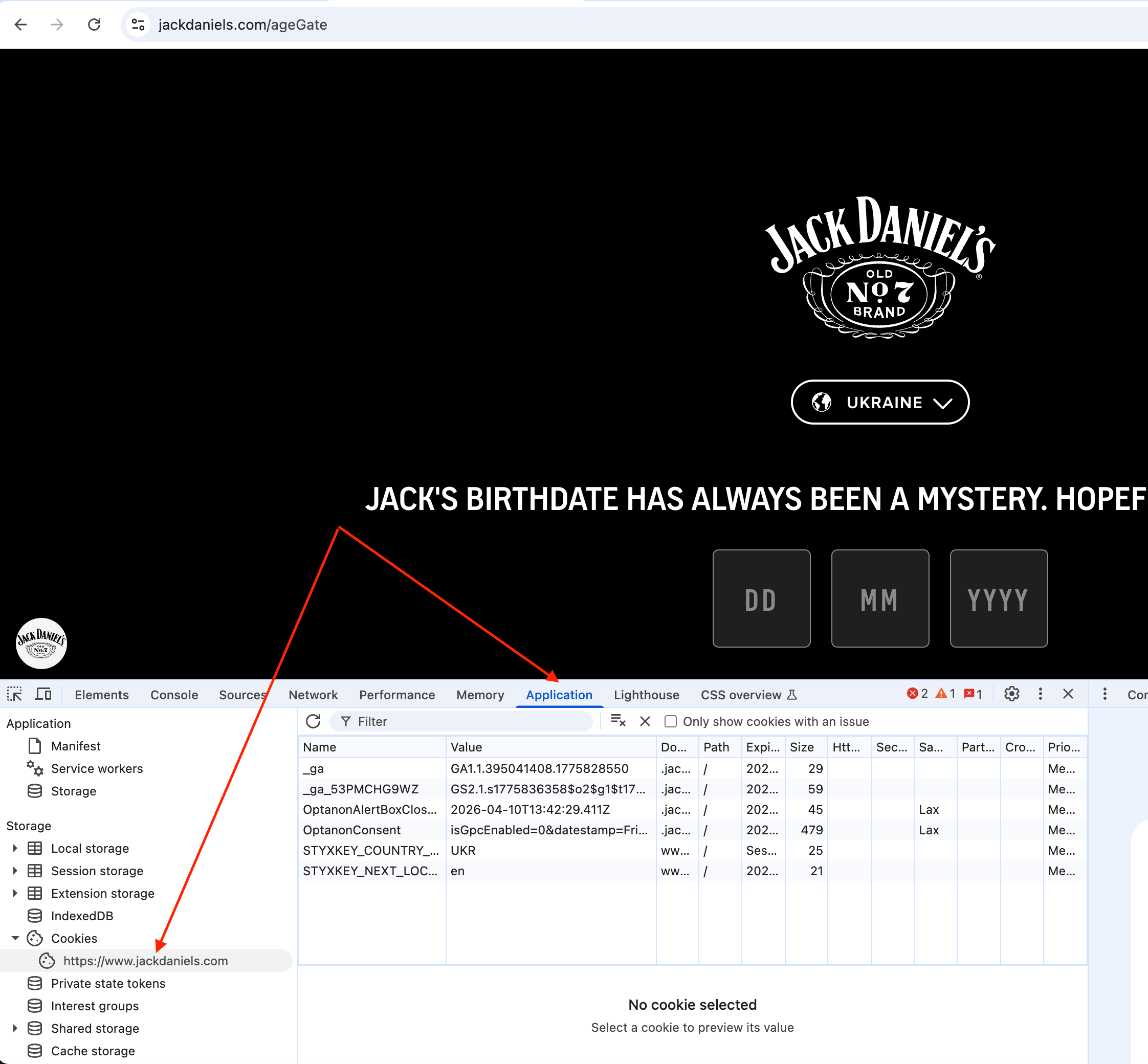Image resolution: width=1148 pixels, height=1064 pixels.
Task: Switch to the Network tab
Action: pos(313,694)
